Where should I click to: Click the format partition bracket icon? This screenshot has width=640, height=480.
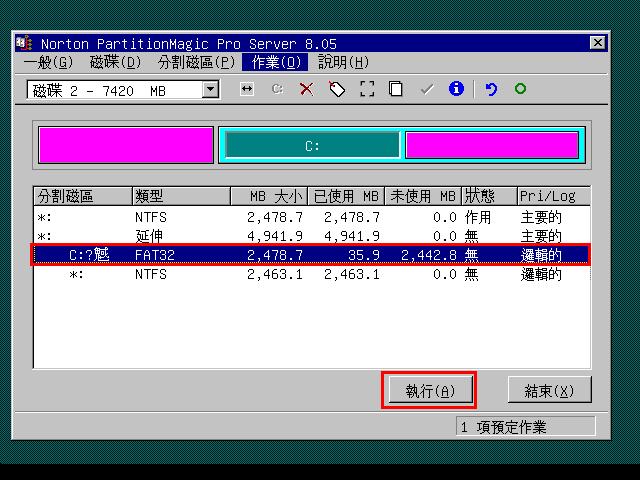point(367,89)
